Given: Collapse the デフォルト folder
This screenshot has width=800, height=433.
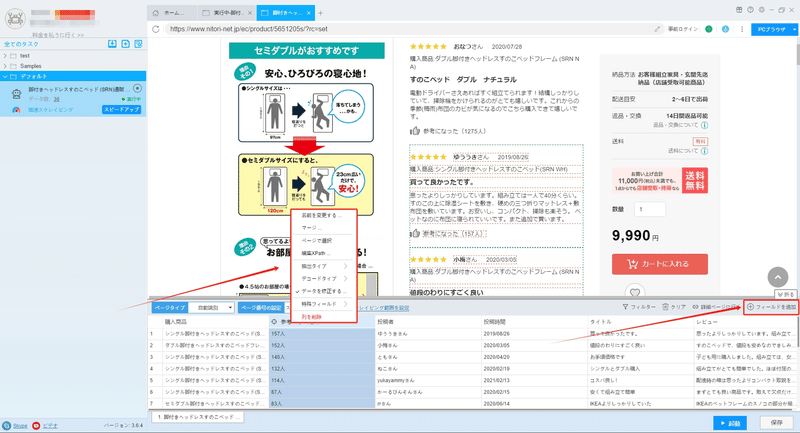Looking at the screenshot, I should click(x=5, y=77).
